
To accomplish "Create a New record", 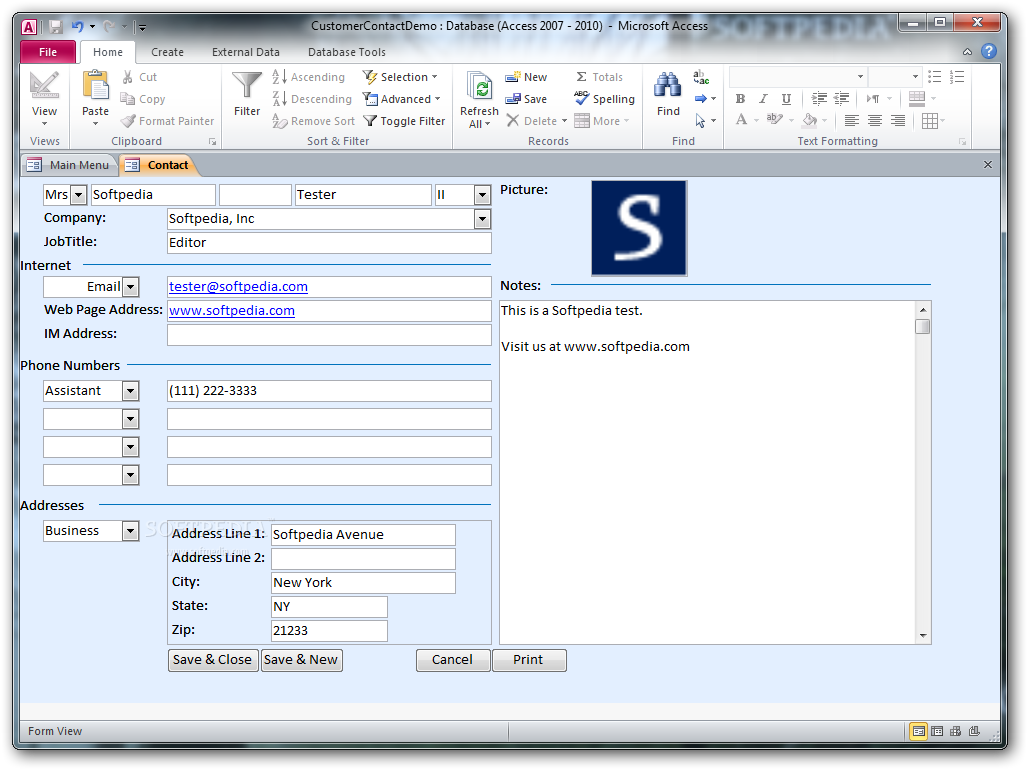I will [526, 77].
